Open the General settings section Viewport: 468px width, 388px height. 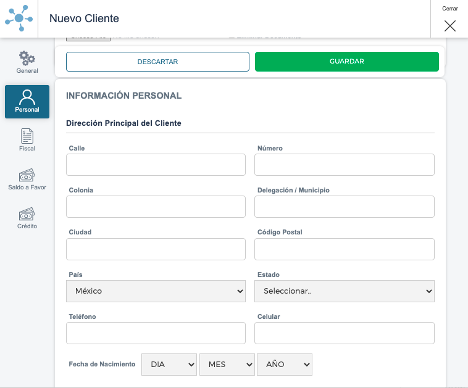(27, 62)
